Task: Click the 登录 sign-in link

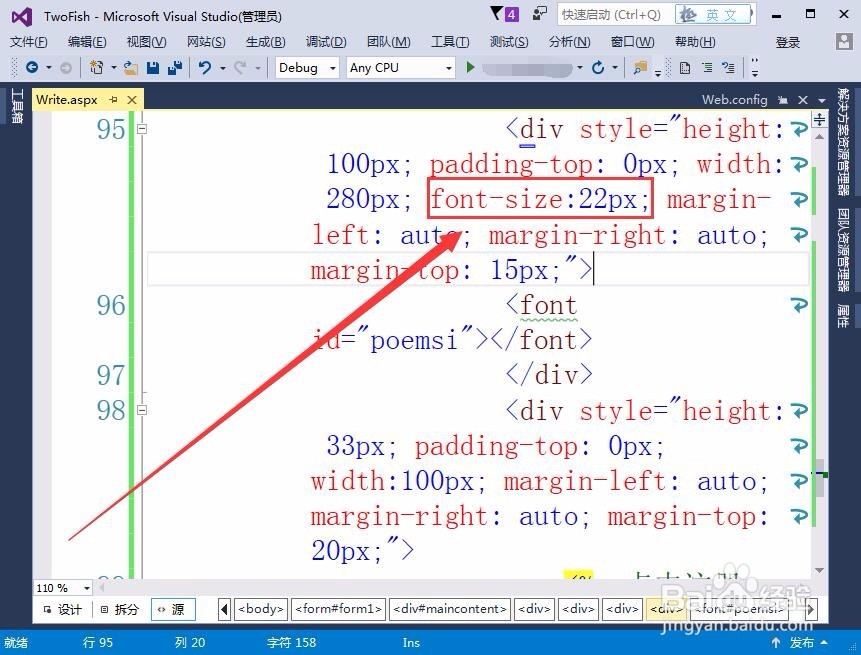Action: pos(787,42)
